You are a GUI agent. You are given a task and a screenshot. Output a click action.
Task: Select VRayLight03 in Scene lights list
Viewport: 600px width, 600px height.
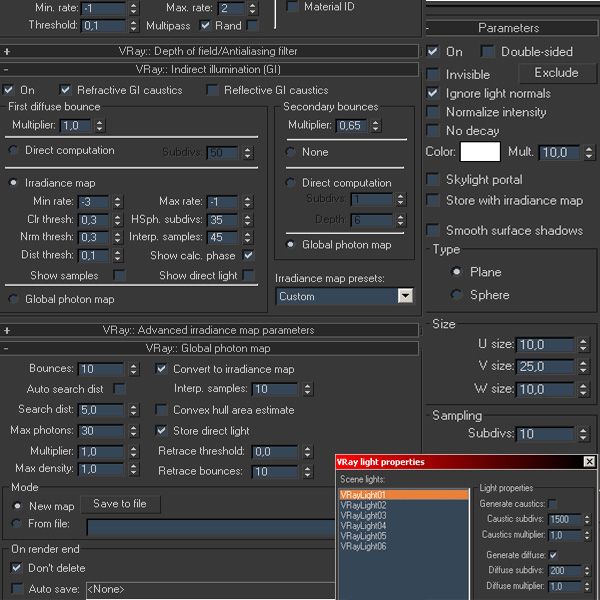(x=403, y=515)
